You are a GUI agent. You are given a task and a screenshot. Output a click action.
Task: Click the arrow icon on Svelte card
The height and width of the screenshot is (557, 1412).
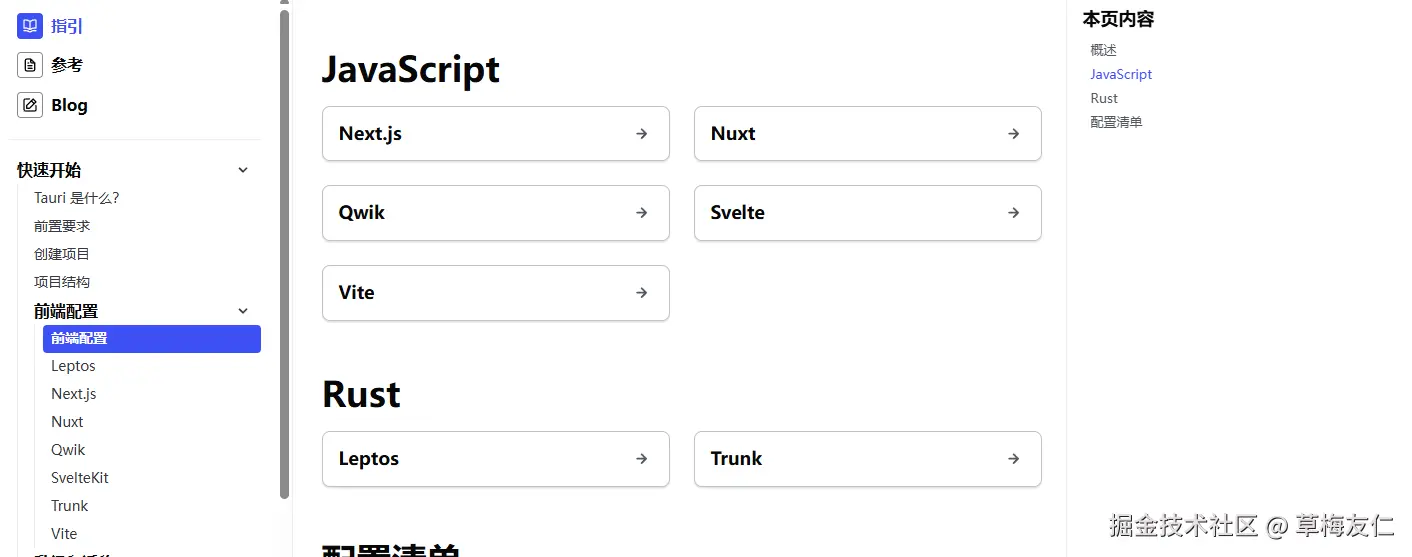click(1014, 213)
